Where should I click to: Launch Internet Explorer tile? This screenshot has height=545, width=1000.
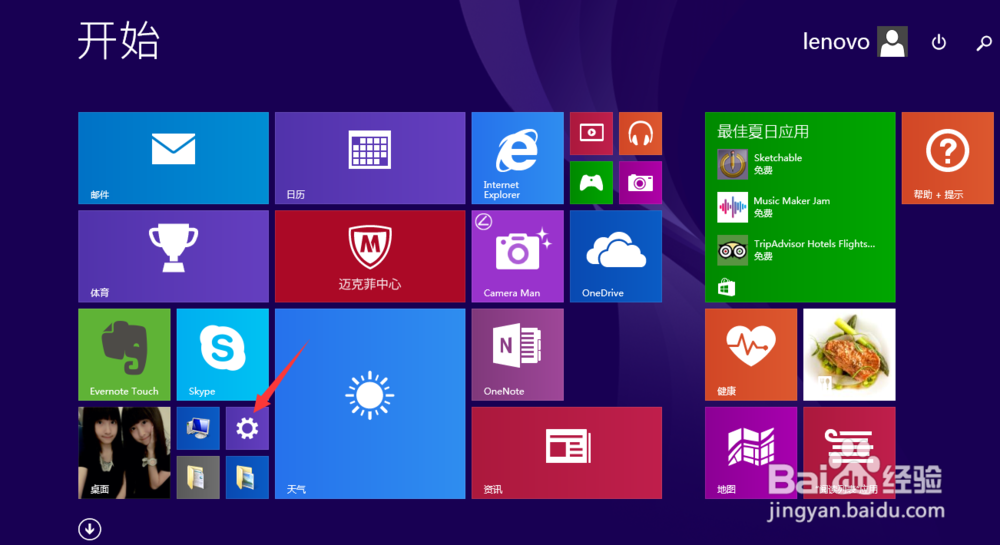[517, 158]
